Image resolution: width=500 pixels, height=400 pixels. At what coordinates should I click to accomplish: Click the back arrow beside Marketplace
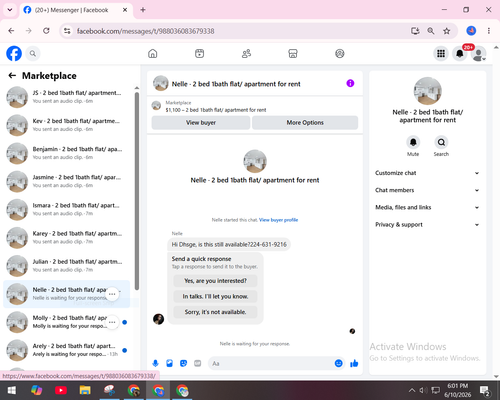tap(12, 76)
